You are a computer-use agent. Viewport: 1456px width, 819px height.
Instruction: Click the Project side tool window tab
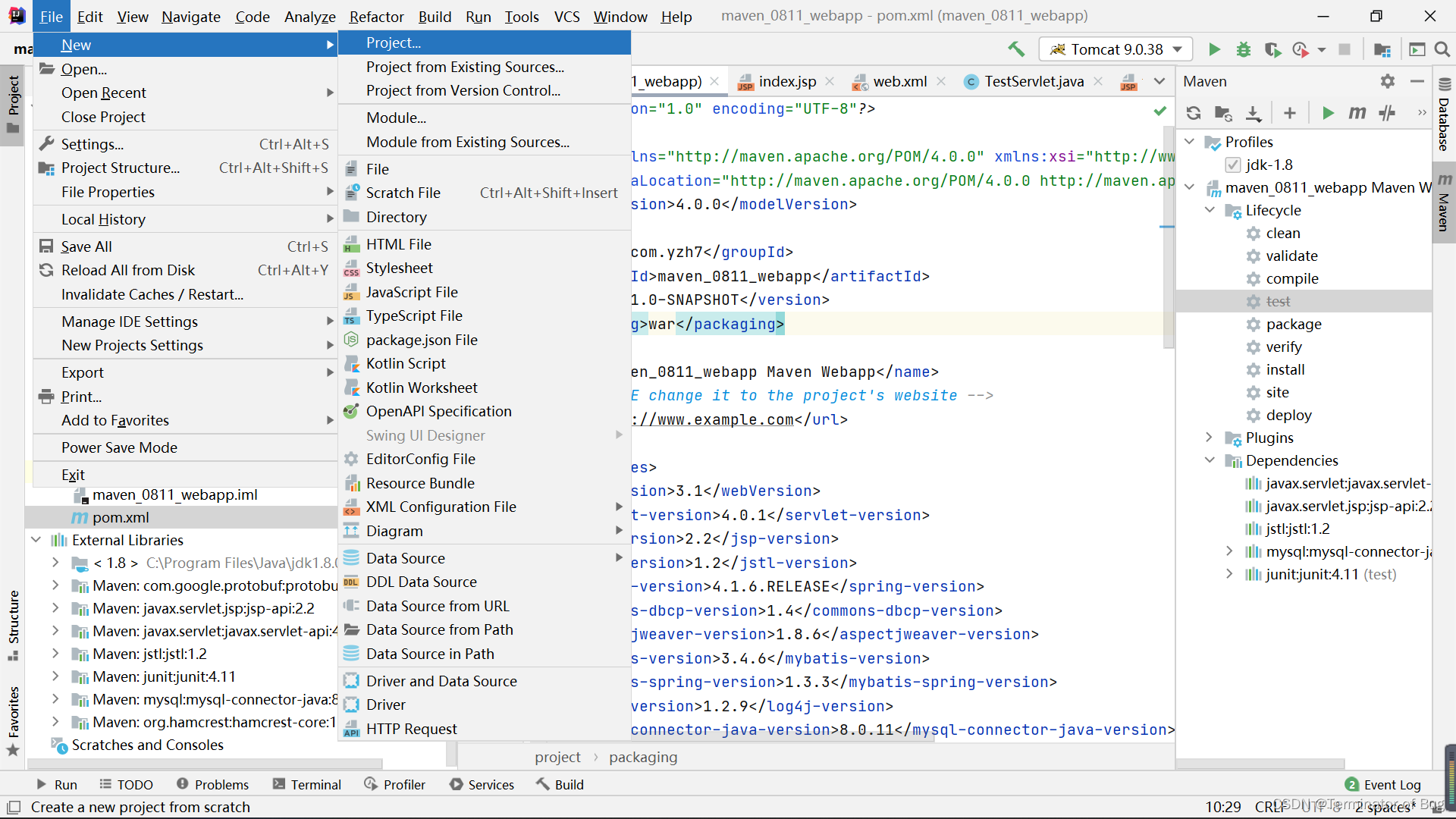point(13,104)
